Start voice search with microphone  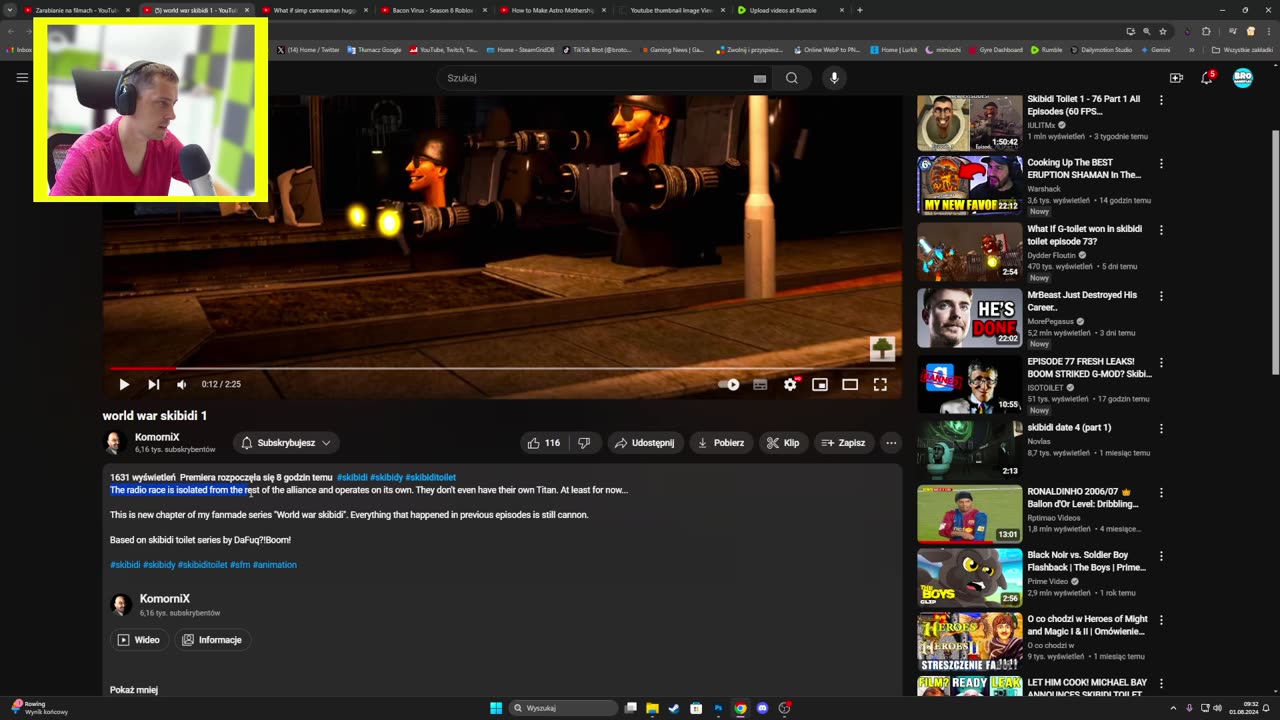834,78
